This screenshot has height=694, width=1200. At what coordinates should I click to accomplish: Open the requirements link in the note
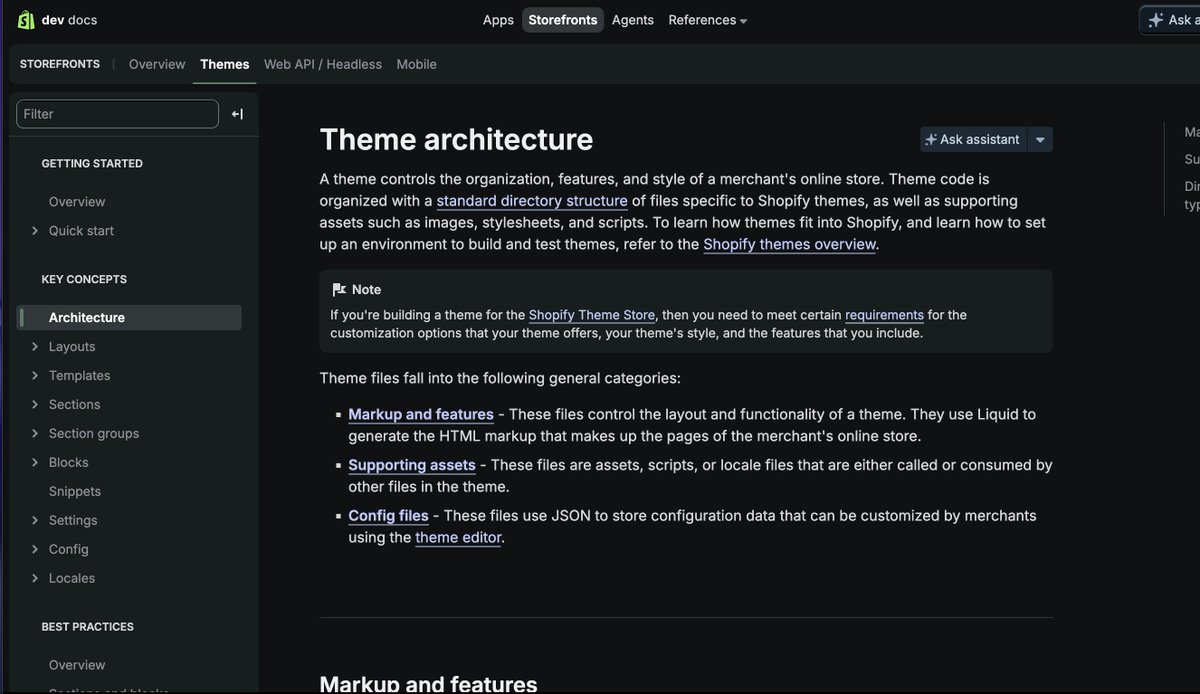click(884, 315)
